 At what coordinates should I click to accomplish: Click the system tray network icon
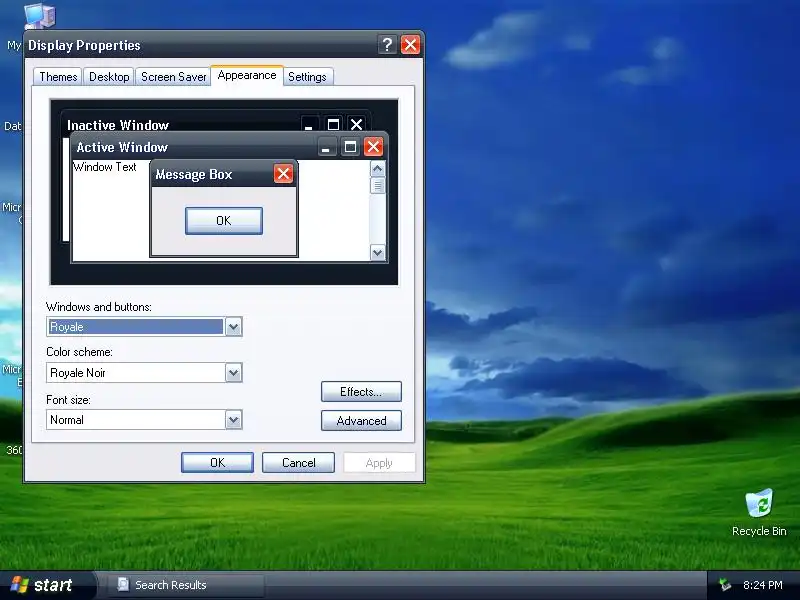724,585
